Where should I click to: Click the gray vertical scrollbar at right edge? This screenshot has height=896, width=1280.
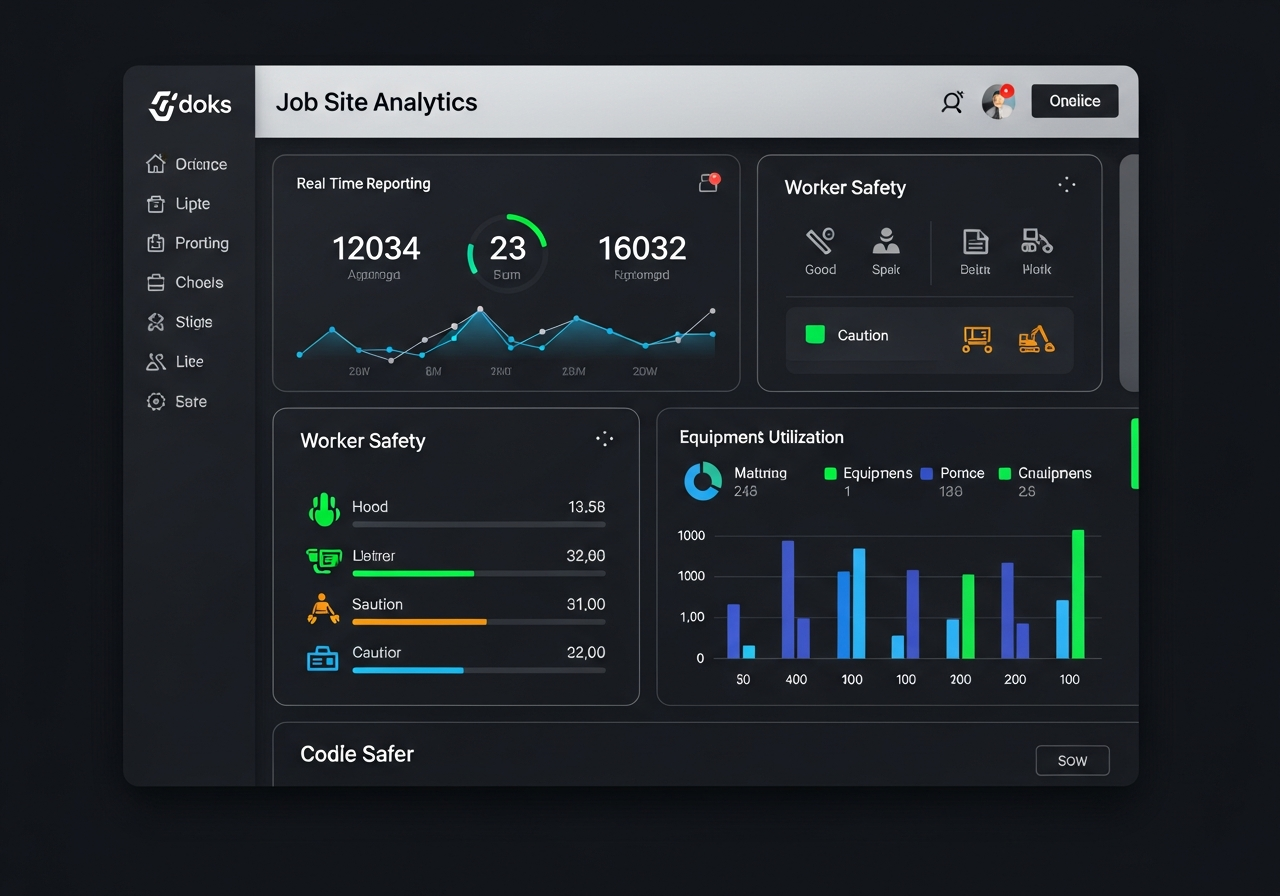point(1129,272)
